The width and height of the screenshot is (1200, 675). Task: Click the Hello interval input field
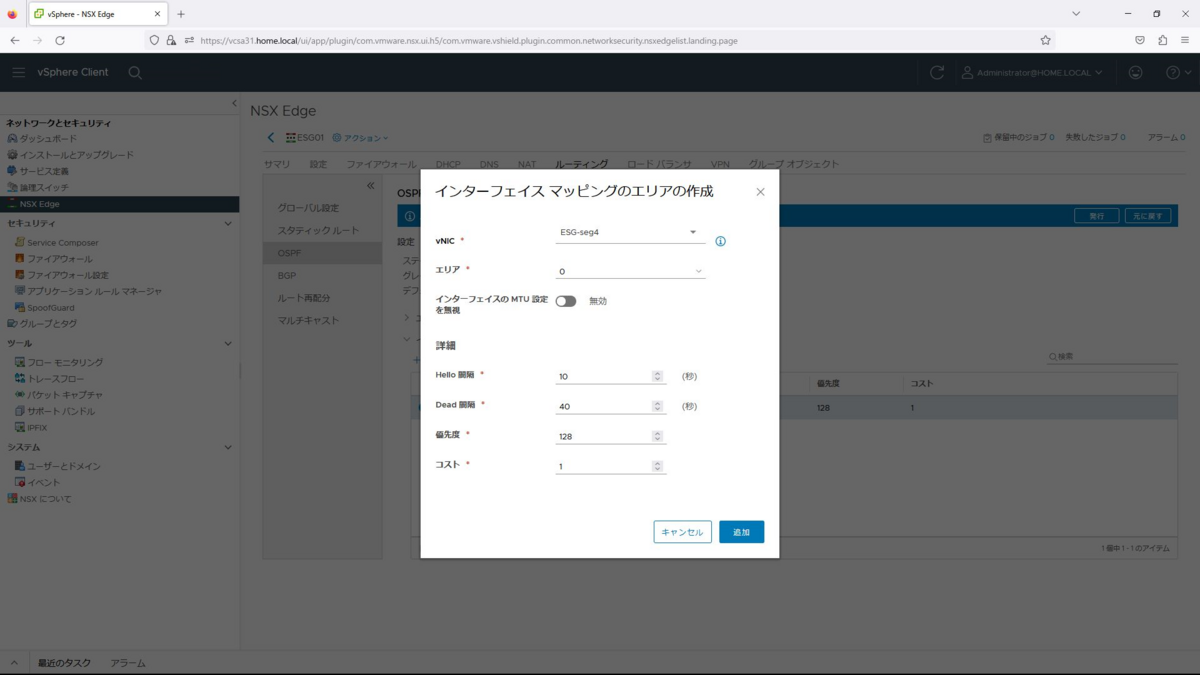tap(603, 377)
